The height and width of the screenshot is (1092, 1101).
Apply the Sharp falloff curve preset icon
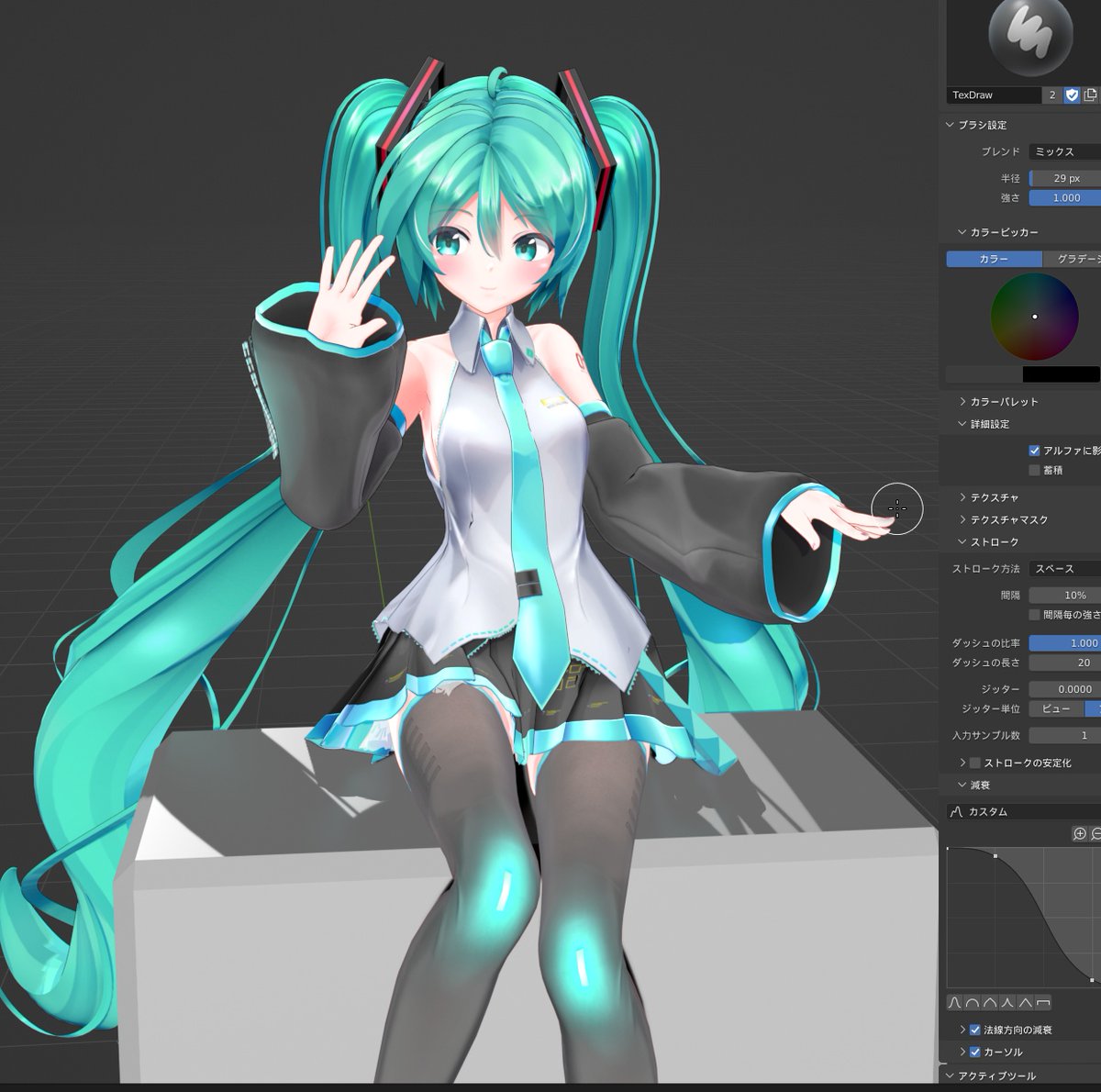tap(1006, 1003)
